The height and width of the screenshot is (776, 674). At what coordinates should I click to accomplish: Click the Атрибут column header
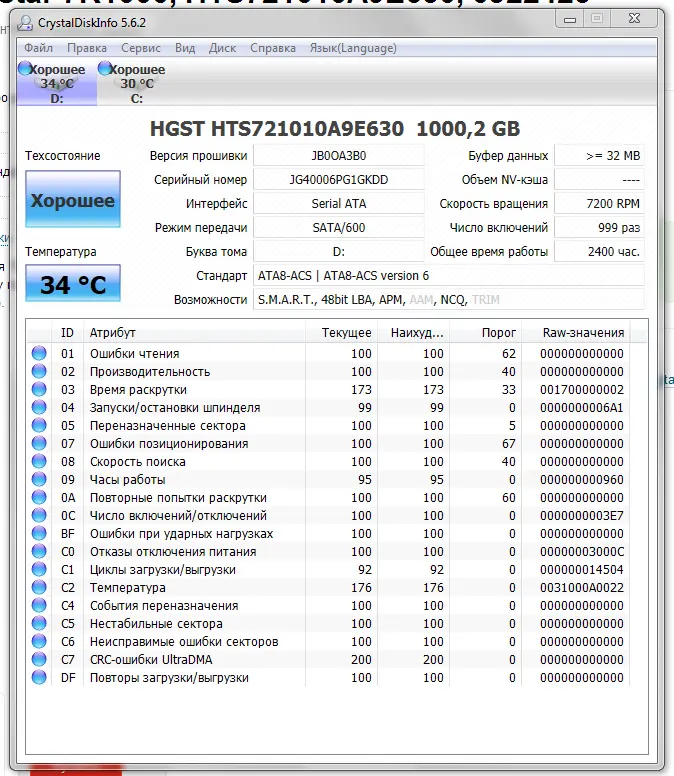pos(193,333)
